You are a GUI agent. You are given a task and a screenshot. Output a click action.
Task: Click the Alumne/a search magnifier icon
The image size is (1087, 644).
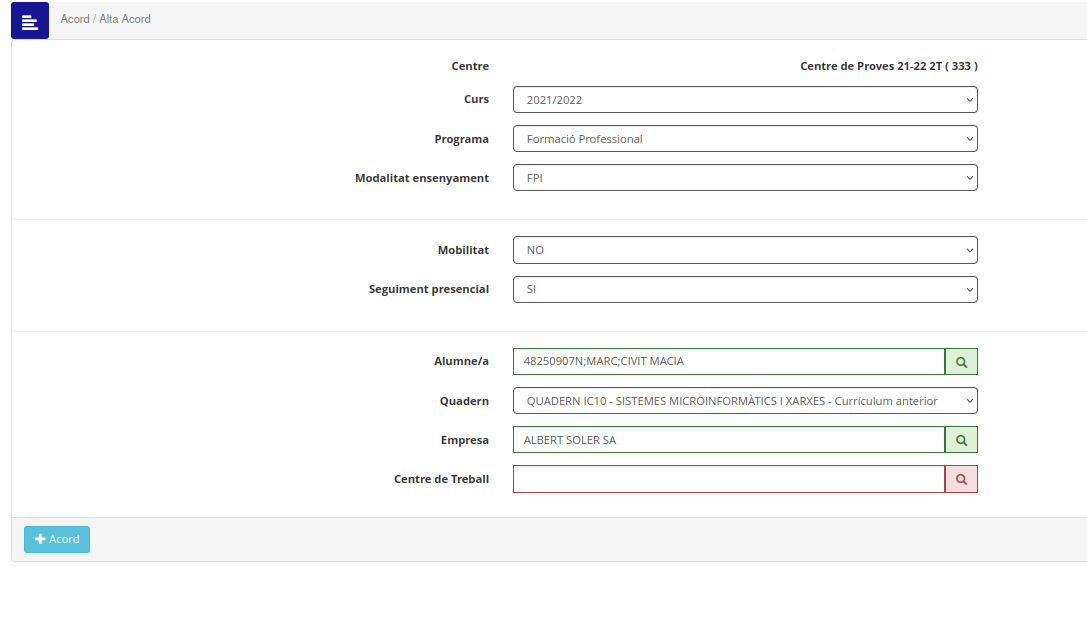coord(961,362)
